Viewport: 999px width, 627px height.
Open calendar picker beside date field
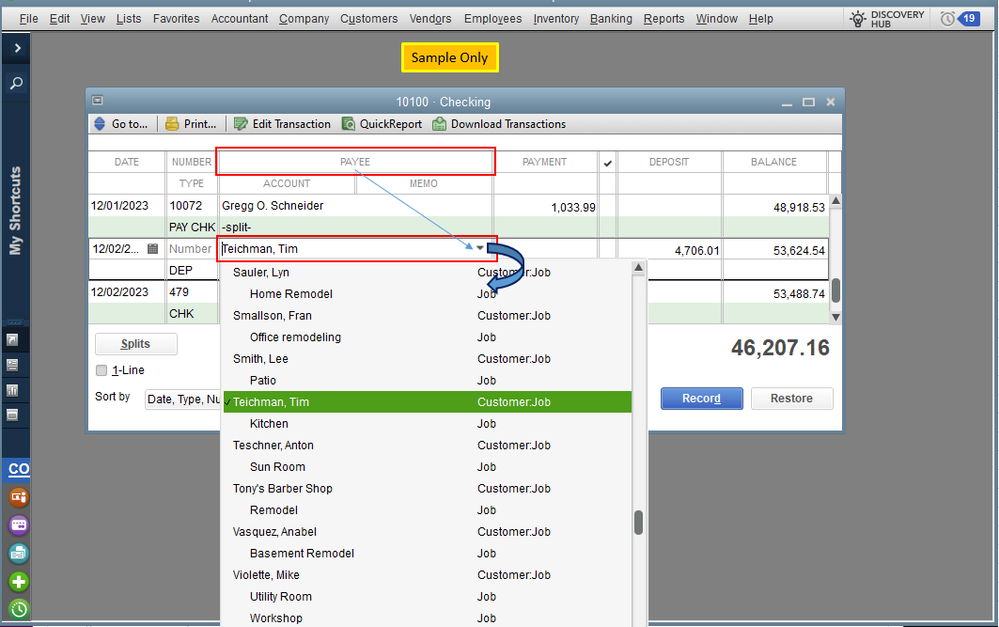click(152, 249)
